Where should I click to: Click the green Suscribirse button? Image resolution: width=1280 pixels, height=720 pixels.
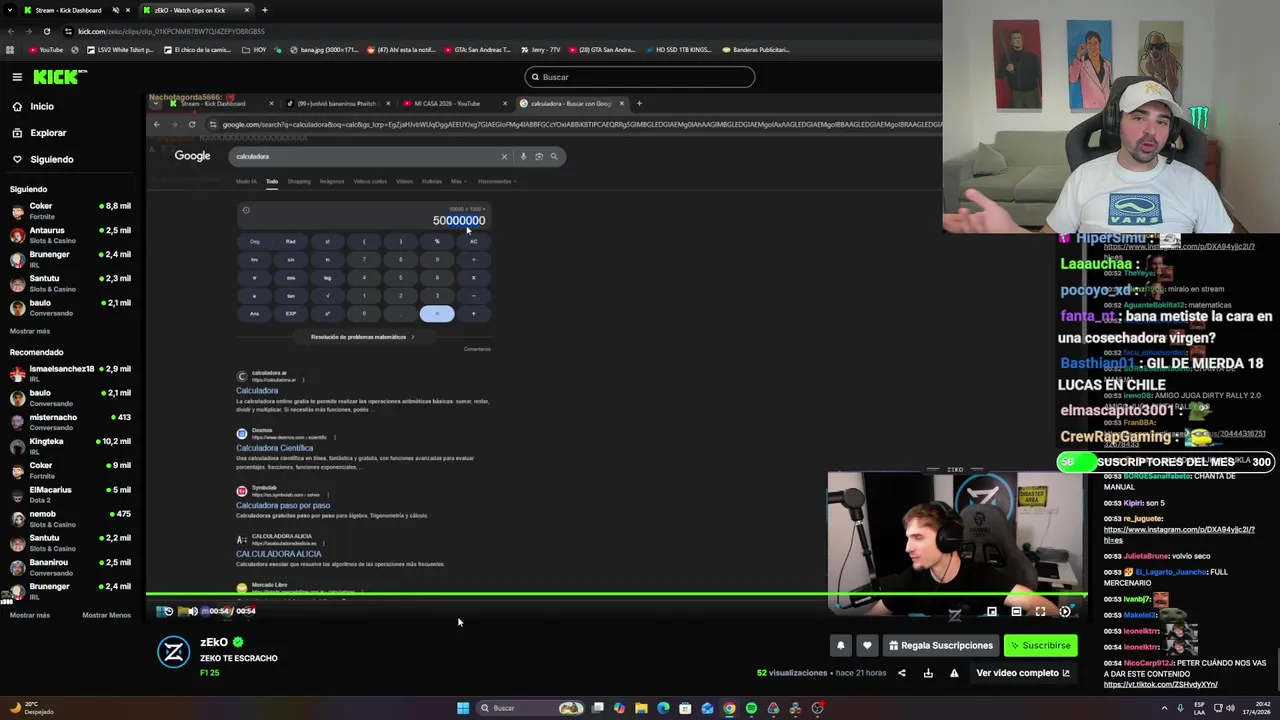[x=1041, y=646]
